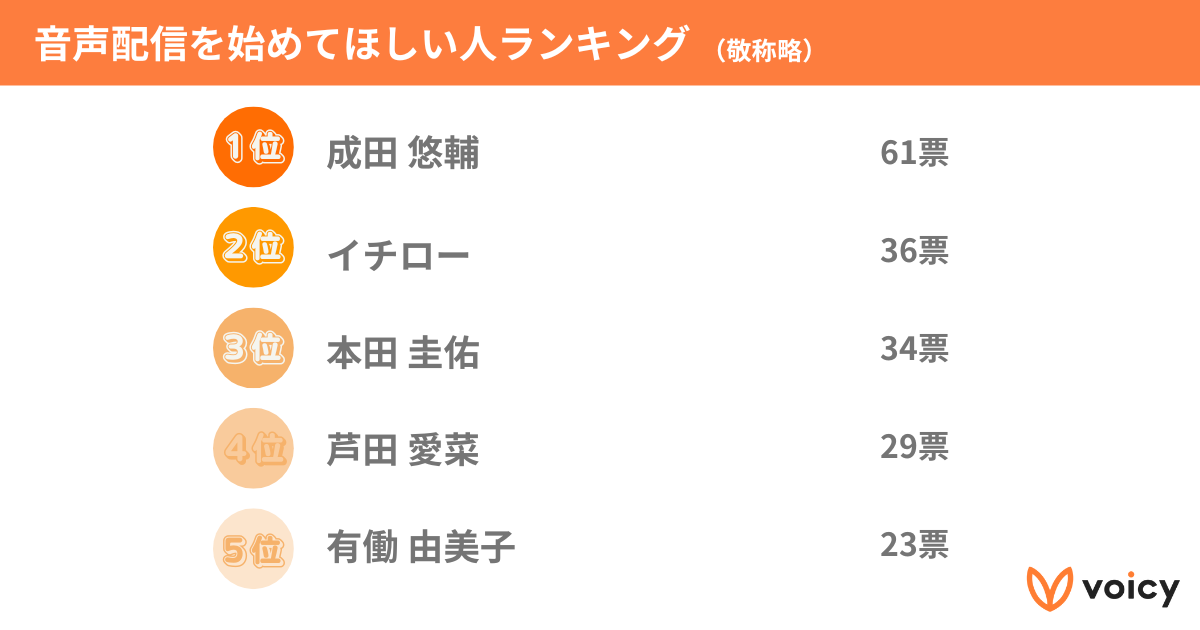Screen dimensions: 1200x630
Task: Select the 36票 vote count
Action: (914, 251)
